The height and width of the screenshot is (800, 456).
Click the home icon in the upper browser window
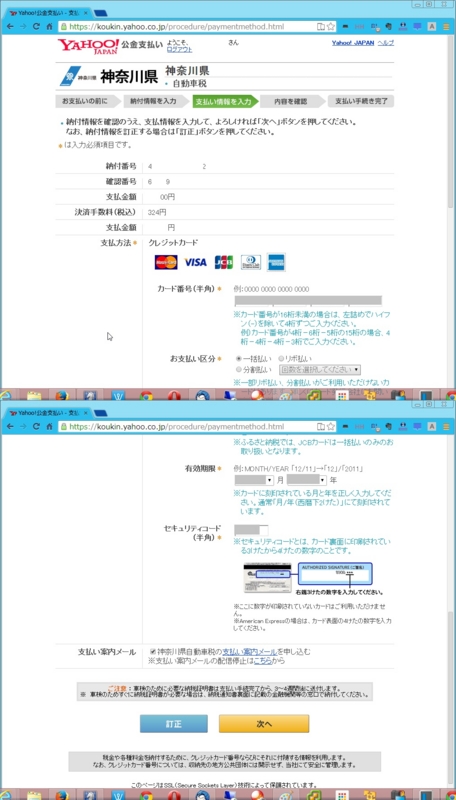coord(49,27)
